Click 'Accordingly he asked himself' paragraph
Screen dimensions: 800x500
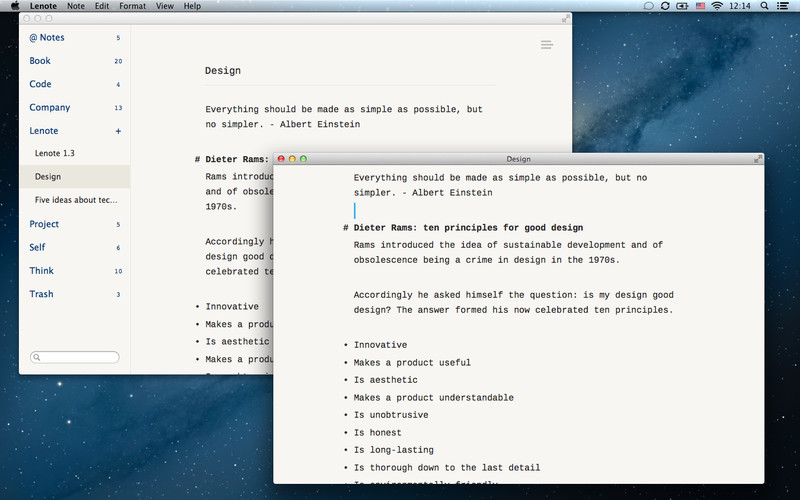tap(513, 303)
